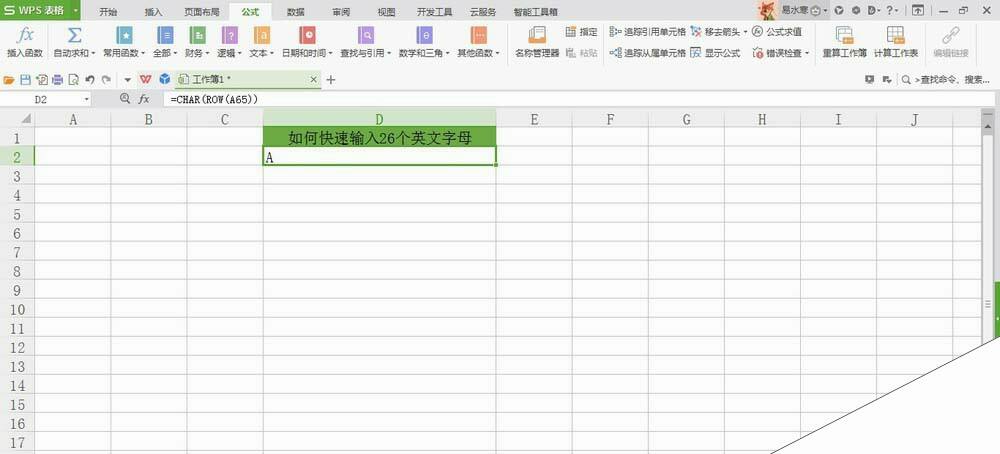Open the Name Box dropdown arrow next to D2
Screen dimensions: 1000x454
tap(86, 99)
